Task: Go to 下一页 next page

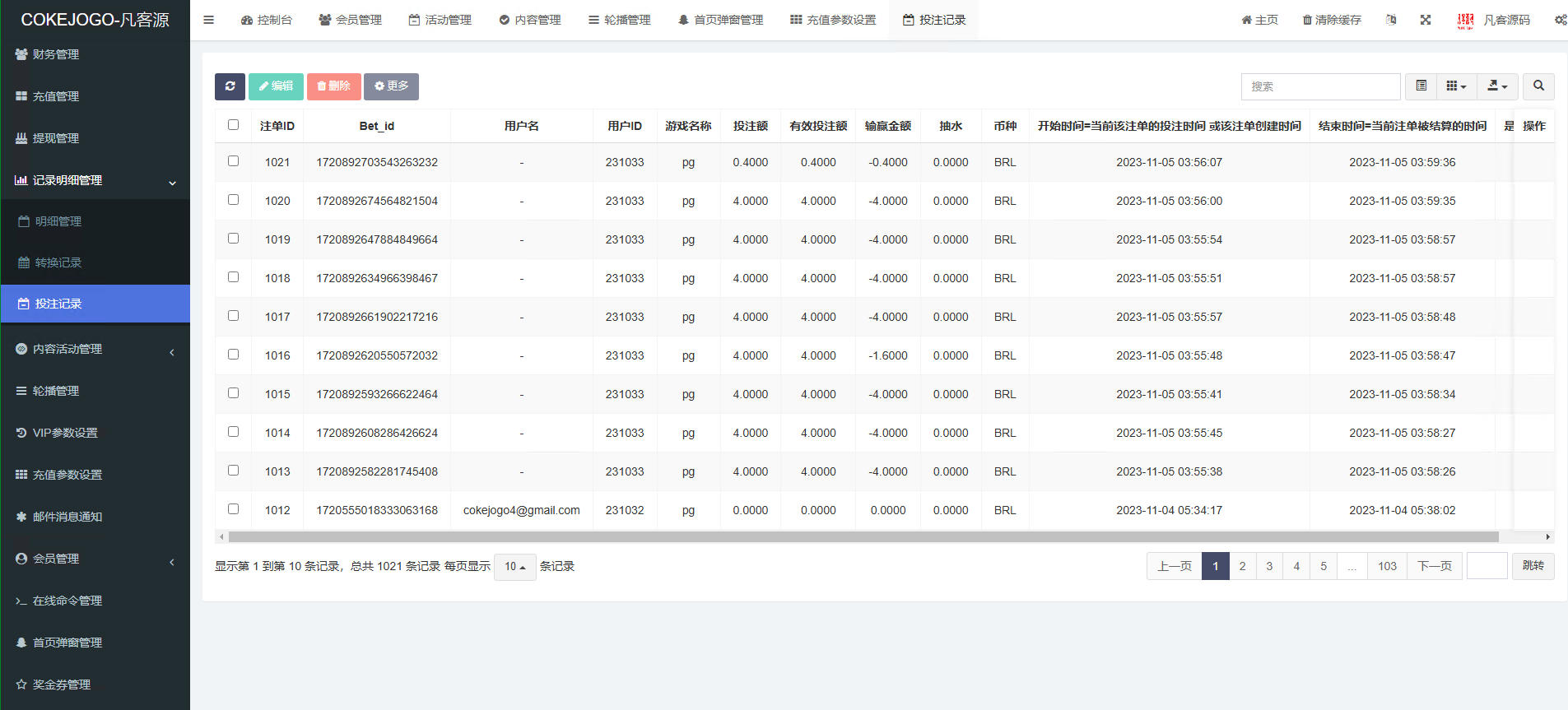Action: pyautogui.click(x=1434, y=566)
